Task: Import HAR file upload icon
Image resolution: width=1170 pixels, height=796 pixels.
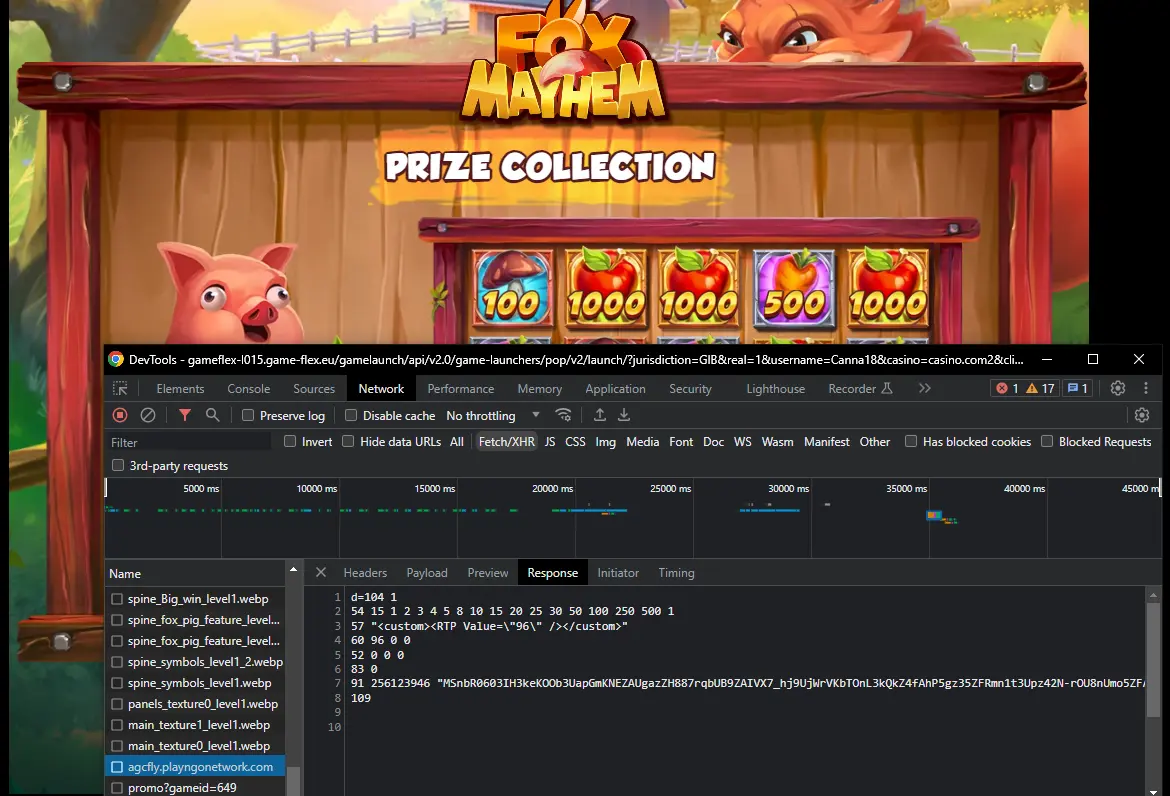Action: click(599, 415)
